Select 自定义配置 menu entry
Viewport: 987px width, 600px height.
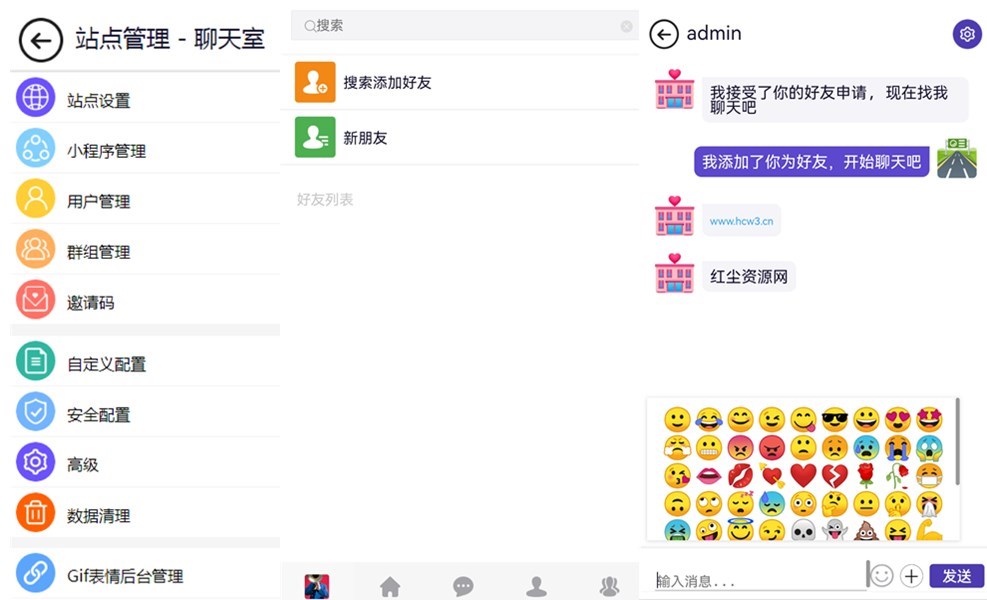tap(145, 361)
